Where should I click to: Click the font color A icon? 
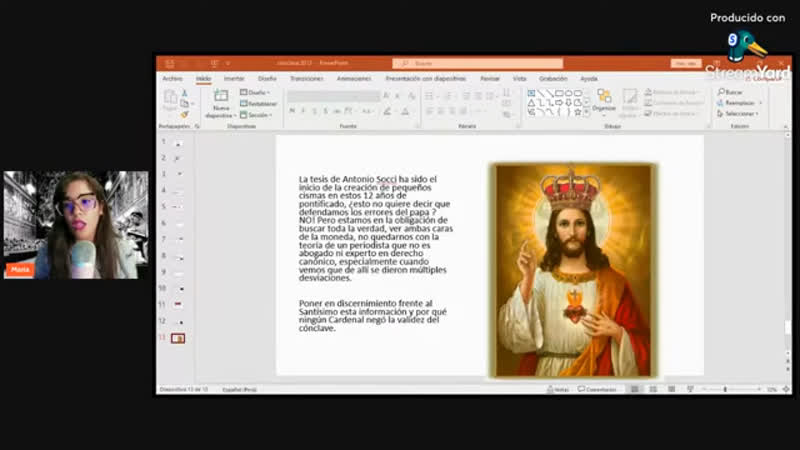pyautogui.click(x=405, y=111)
